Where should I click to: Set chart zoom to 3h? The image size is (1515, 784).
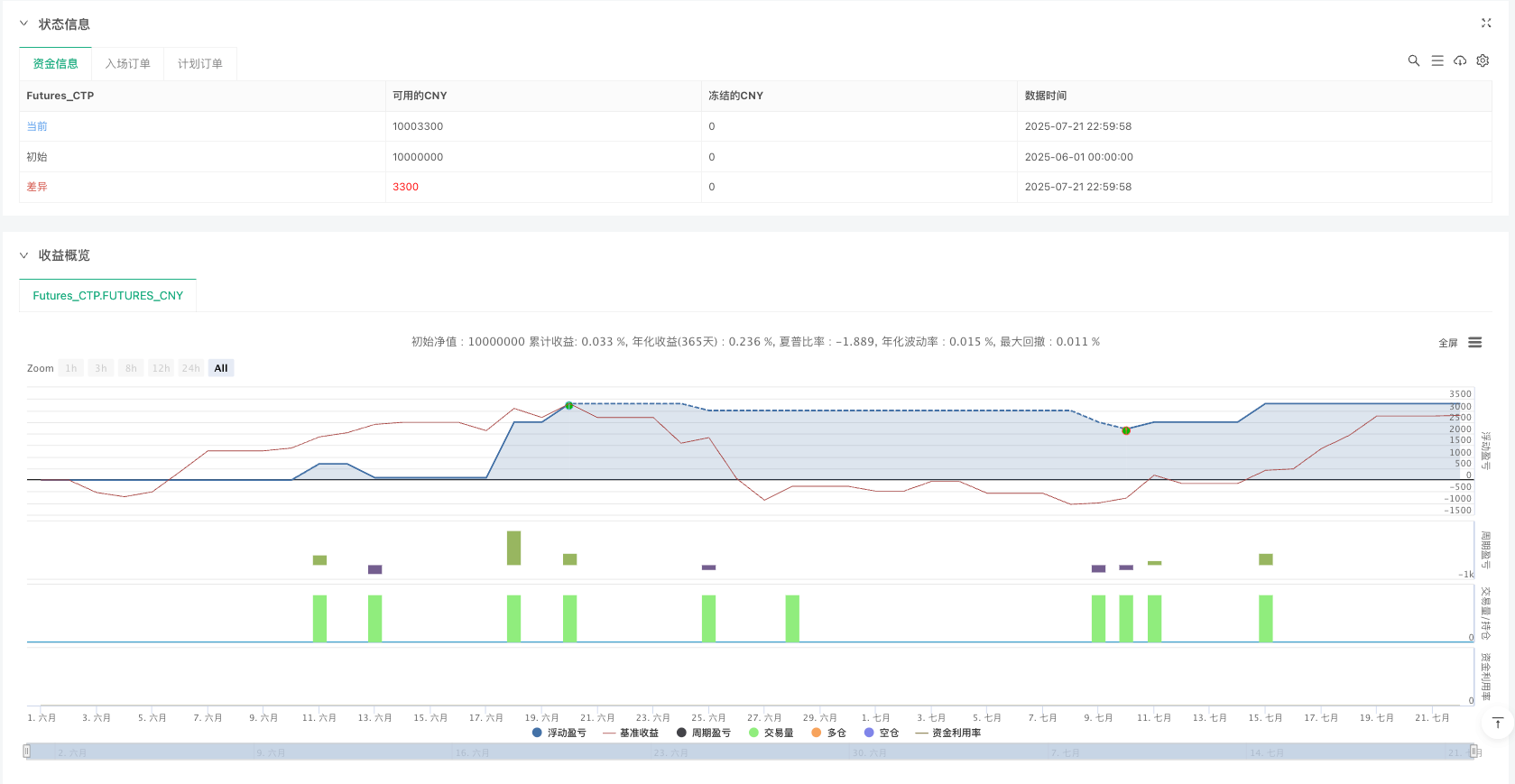click(101, 368)
